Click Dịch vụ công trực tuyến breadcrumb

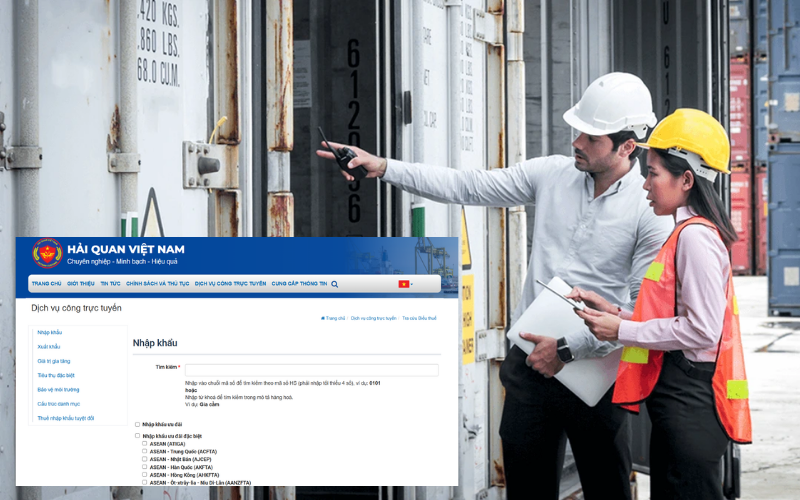373,318
